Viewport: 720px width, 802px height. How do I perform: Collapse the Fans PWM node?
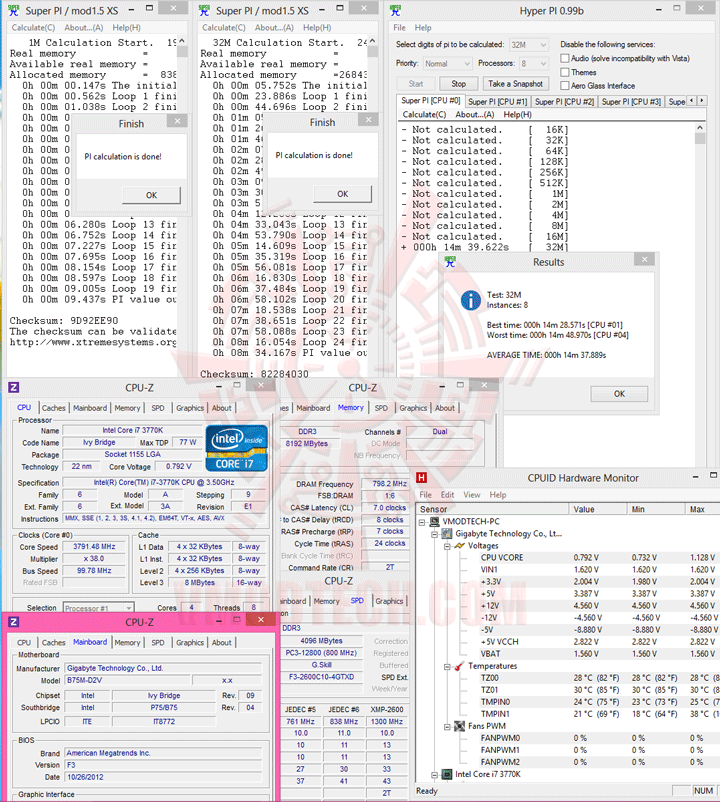click(x=447, y=727)
